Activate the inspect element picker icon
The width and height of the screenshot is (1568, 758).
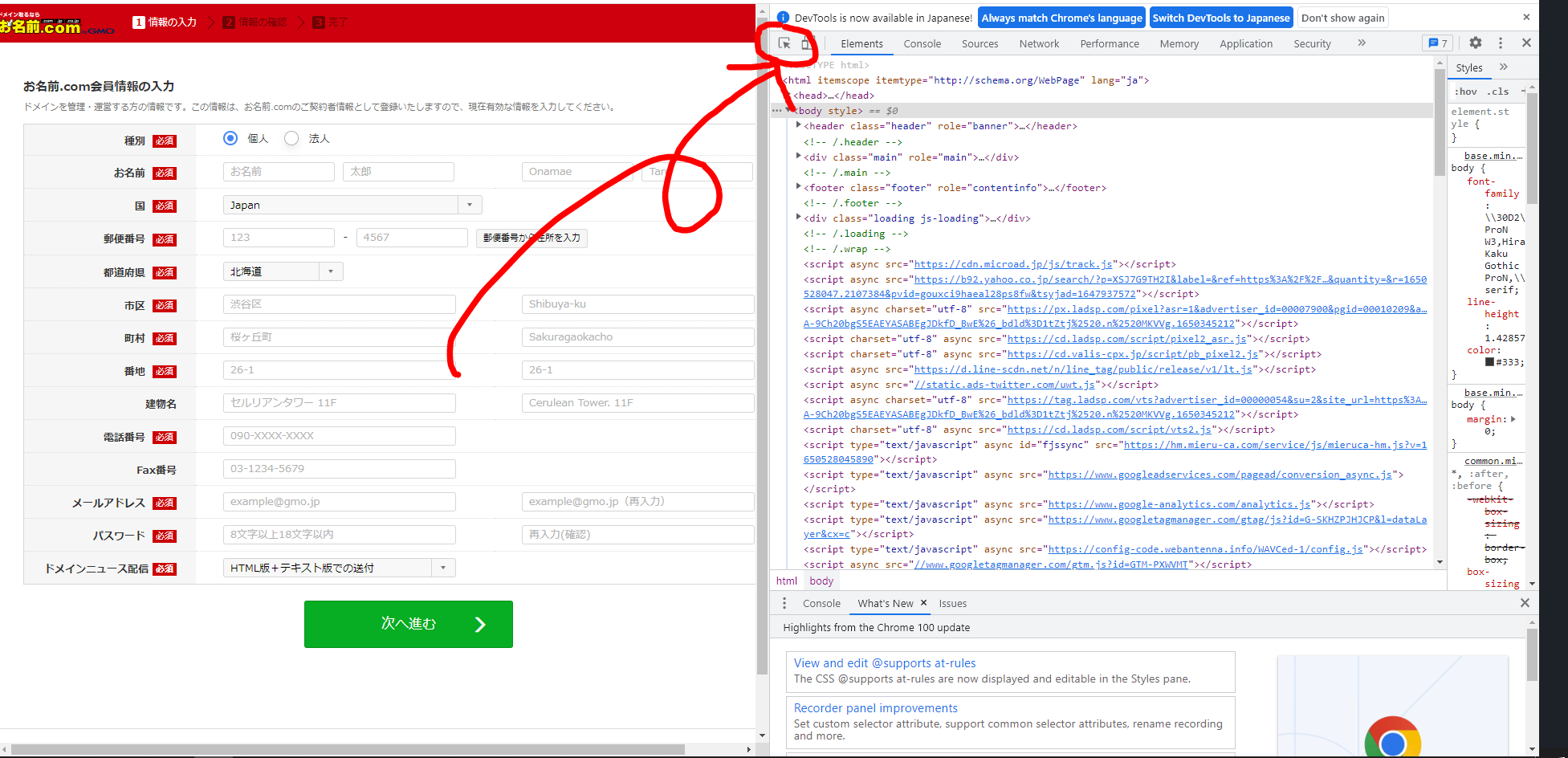[784, 43]
